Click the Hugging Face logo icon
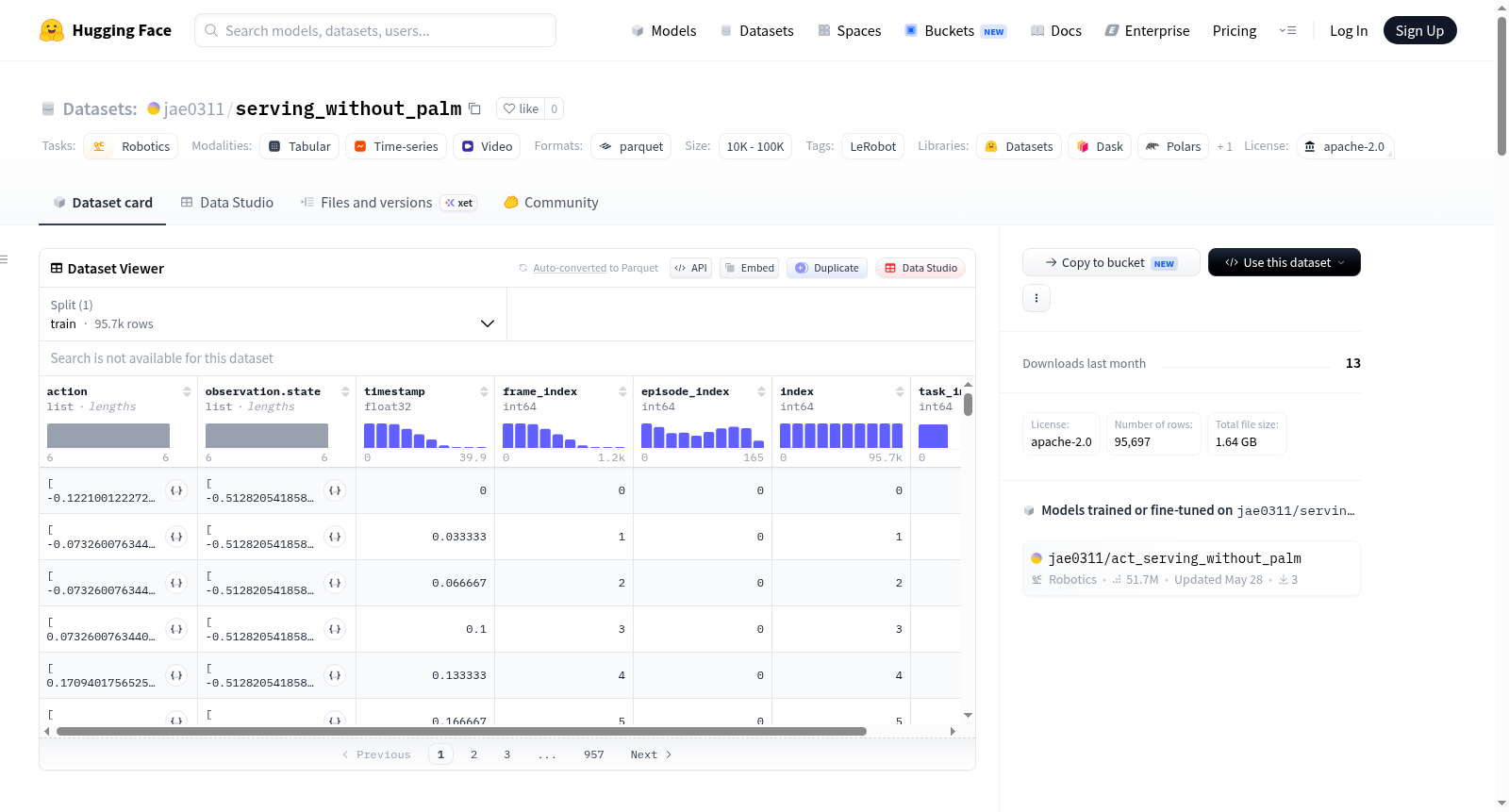 click(52, 30)
